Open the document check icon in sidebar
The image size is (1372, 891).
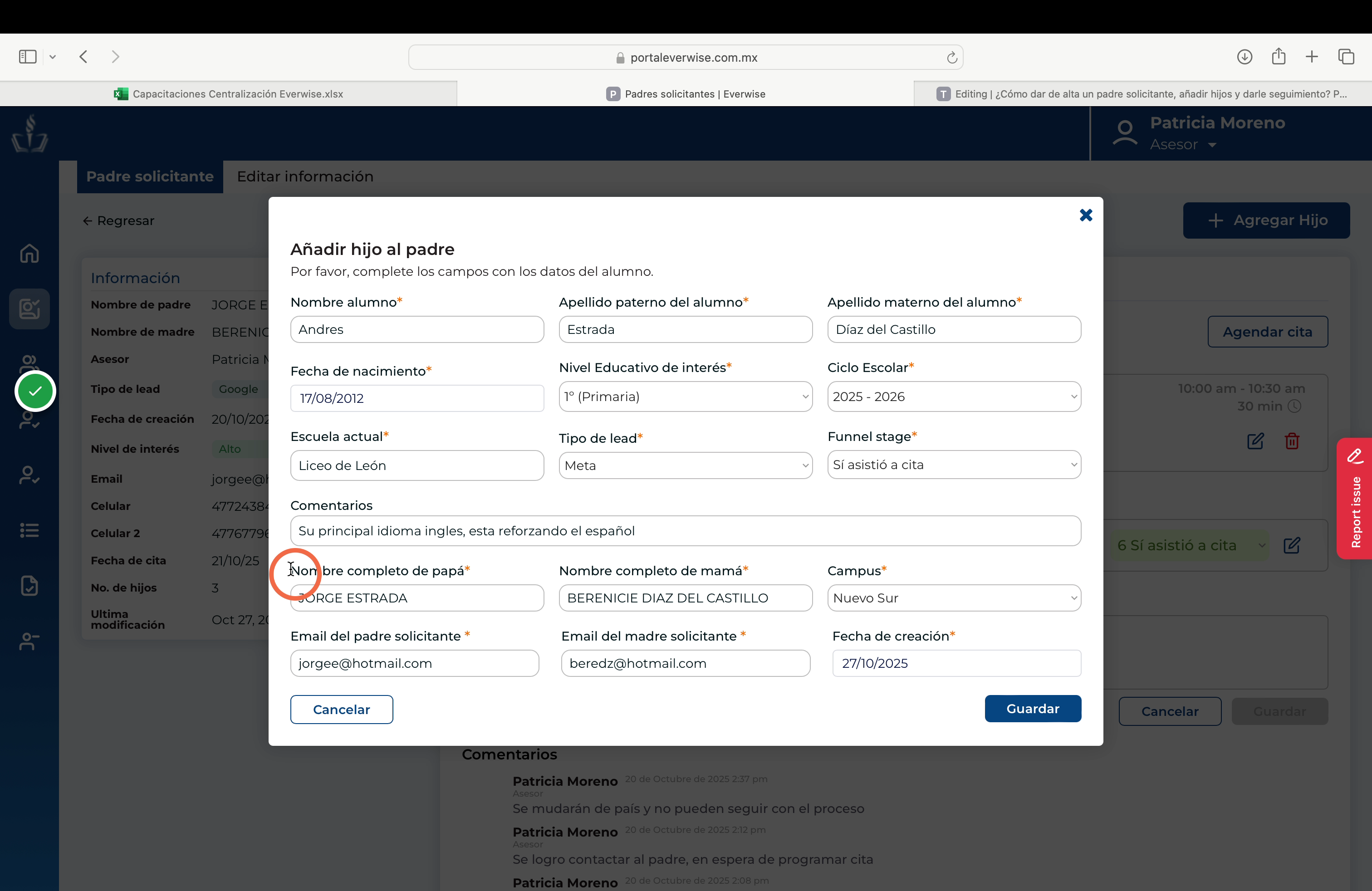tap(29, 585)
